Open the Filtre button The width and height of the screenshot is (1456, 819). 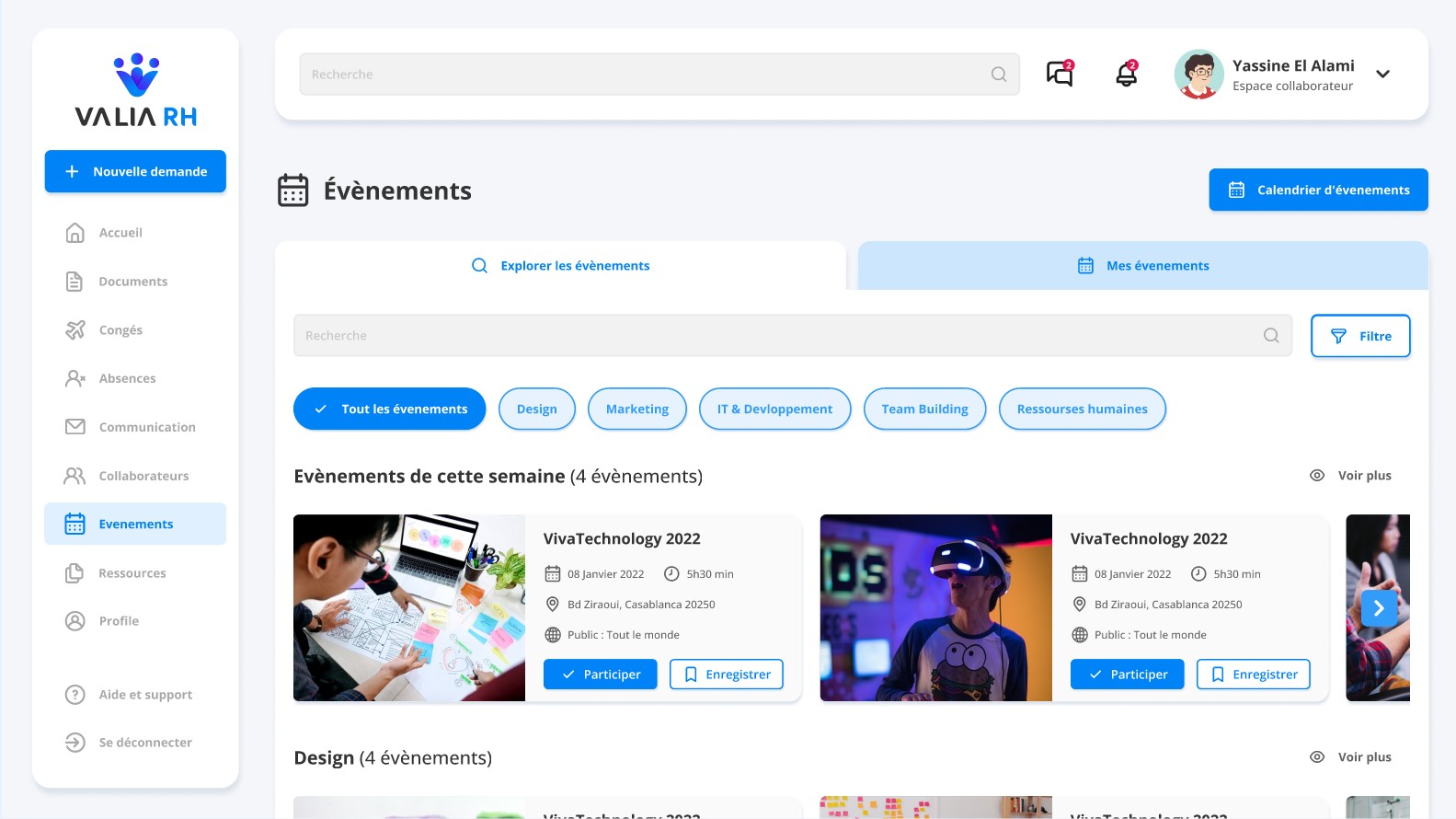coord(1360,336)
